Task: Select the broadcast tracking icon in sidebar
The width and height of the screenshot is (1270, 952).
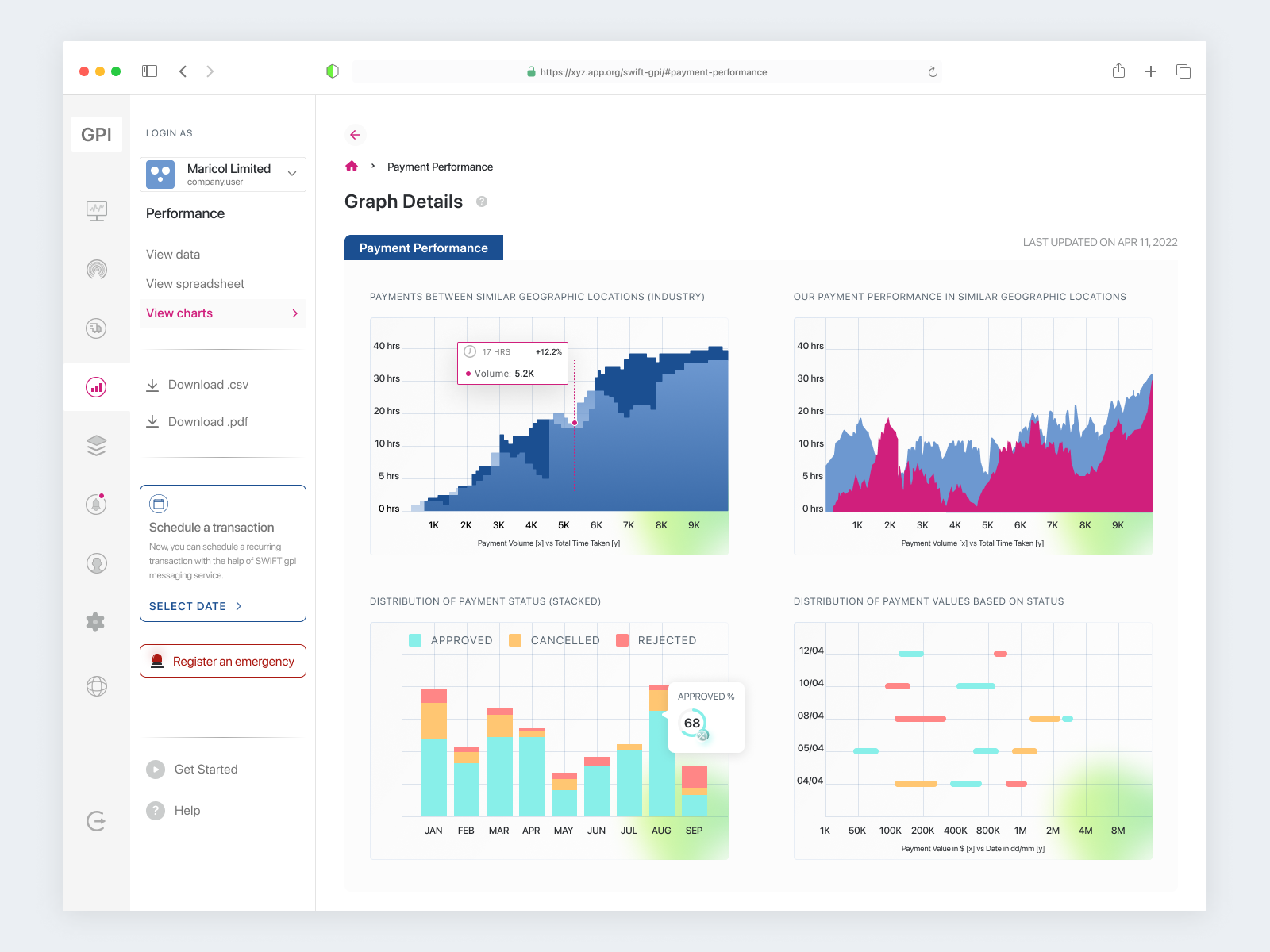Action: (x=96, y=269)
